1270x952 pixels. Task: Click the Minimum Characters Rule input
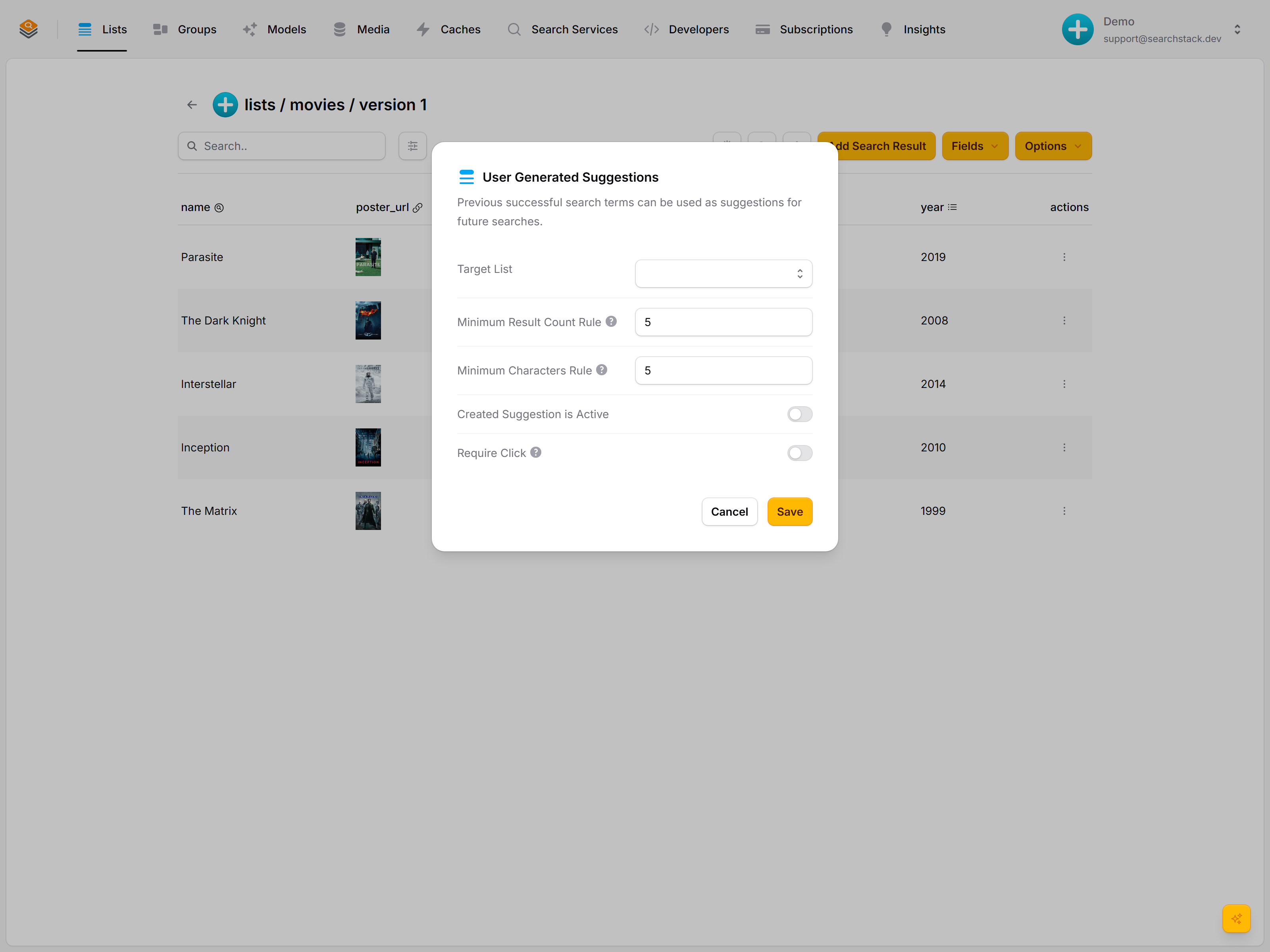[x=724, y=370]
